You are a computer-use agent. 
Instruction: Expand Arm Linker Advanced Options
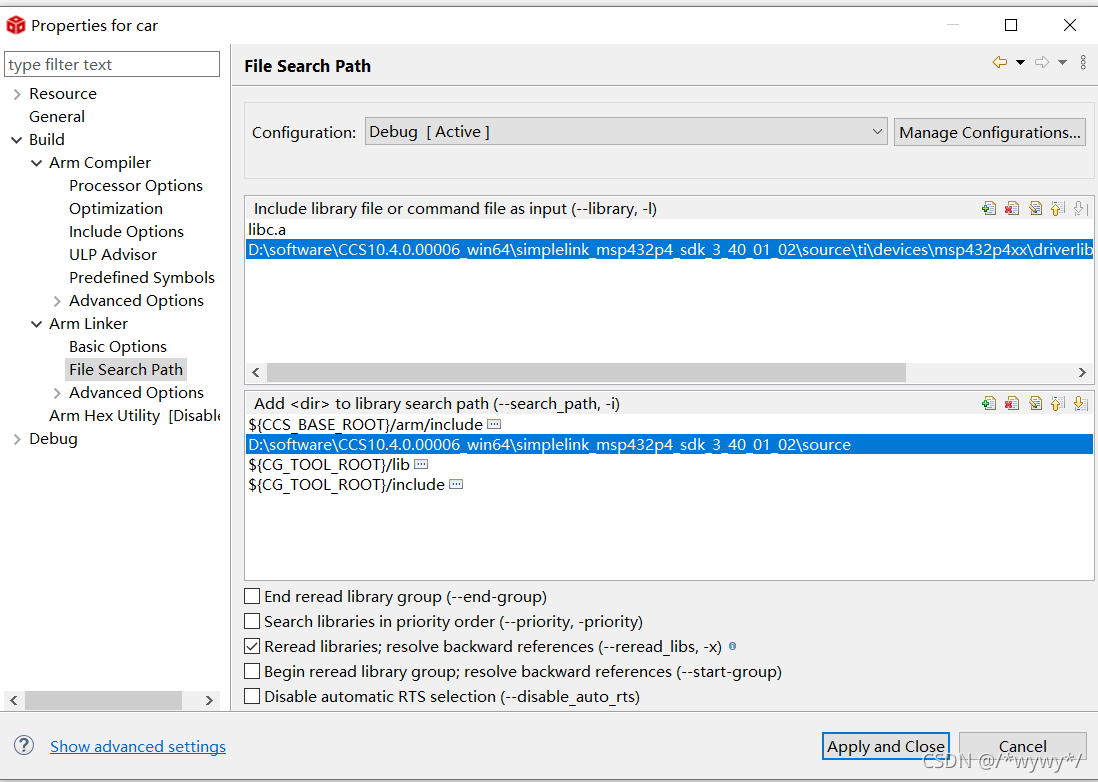click(x=57, y=393)
